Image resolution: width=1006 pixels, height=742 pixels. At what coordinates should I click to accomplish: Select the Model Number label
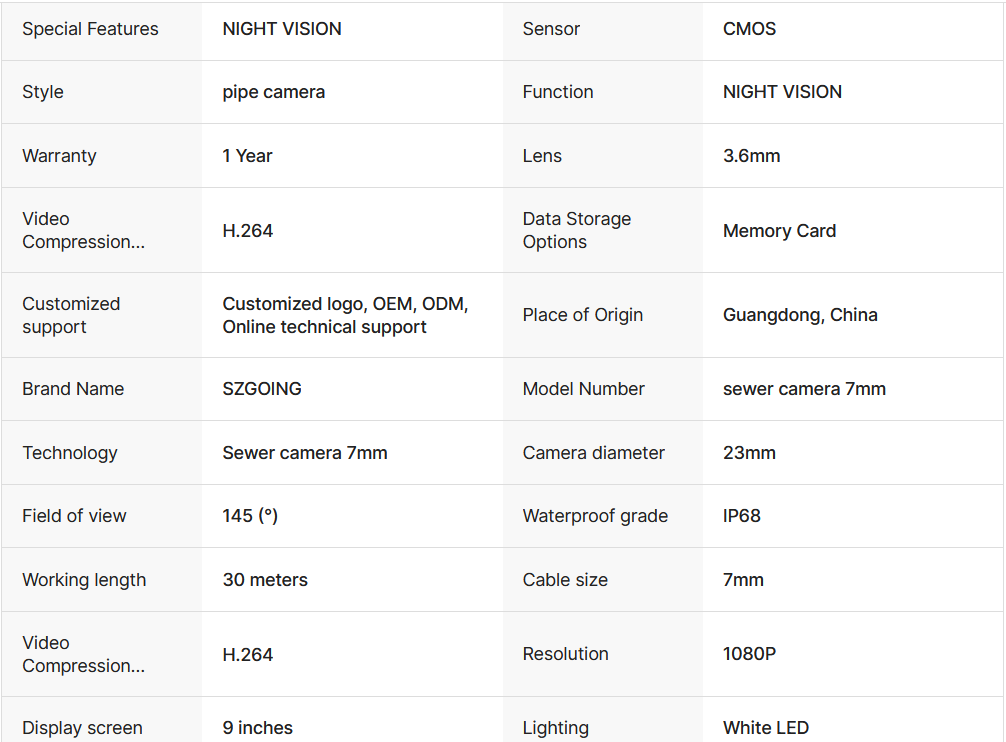click(x=583, y=389)
